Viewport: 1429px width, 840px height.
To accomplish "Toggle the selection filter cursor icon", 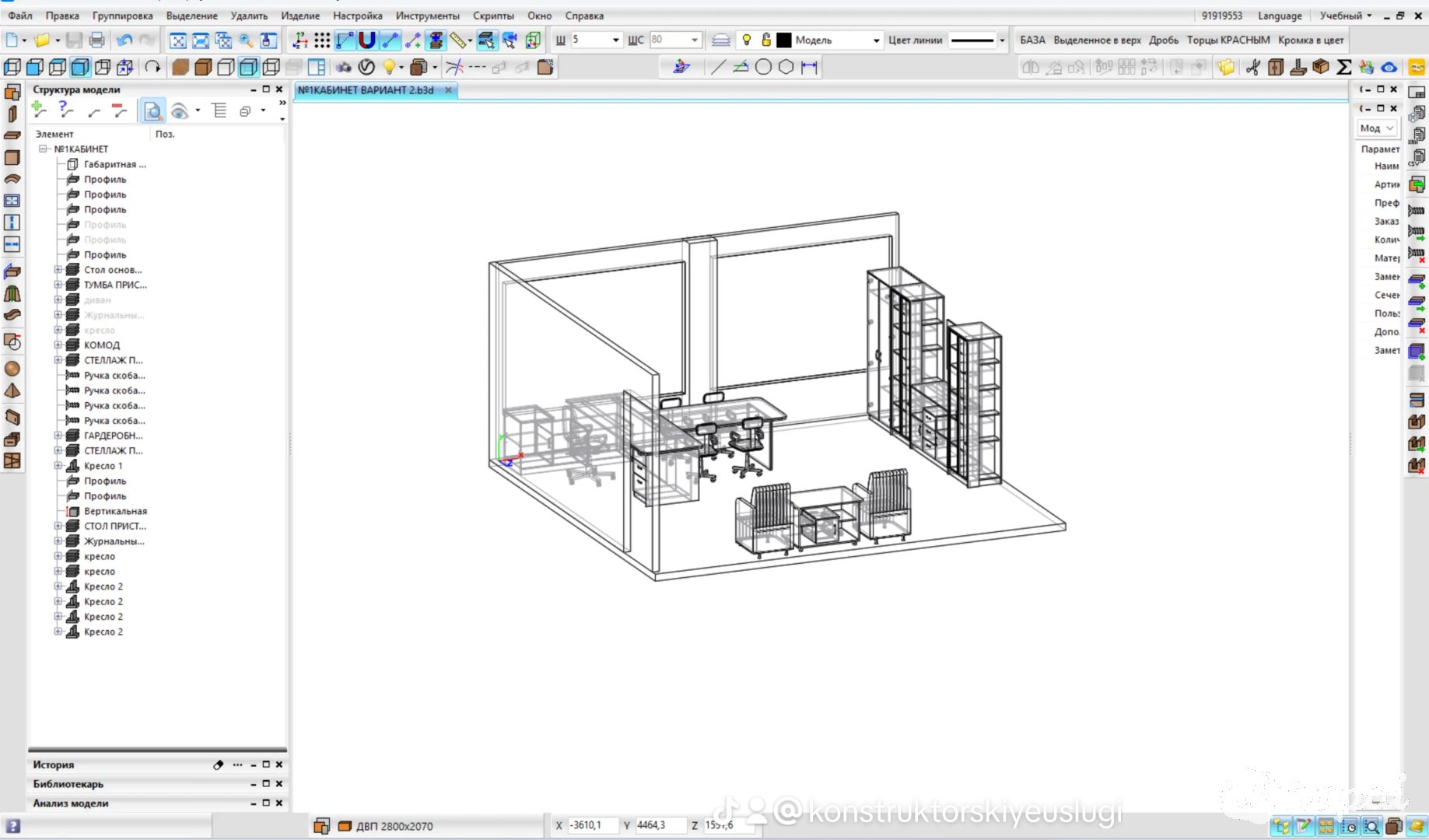I will [486, 40].
